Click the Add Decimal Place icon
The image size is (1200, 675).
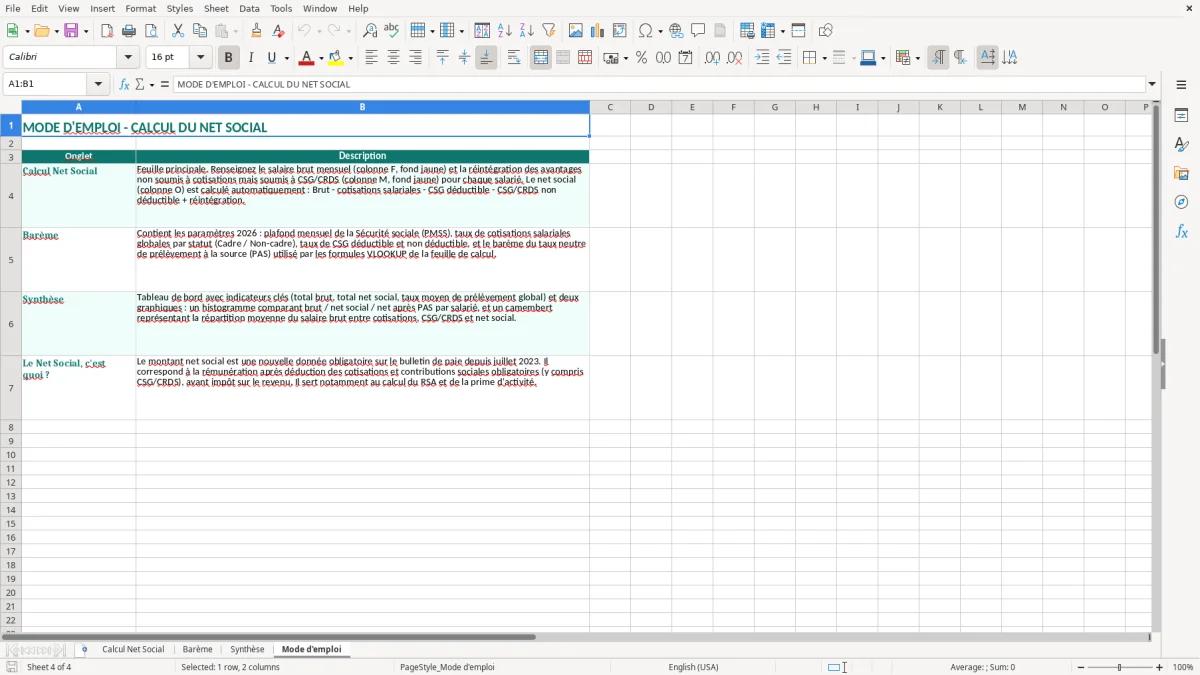click(712, 58)
